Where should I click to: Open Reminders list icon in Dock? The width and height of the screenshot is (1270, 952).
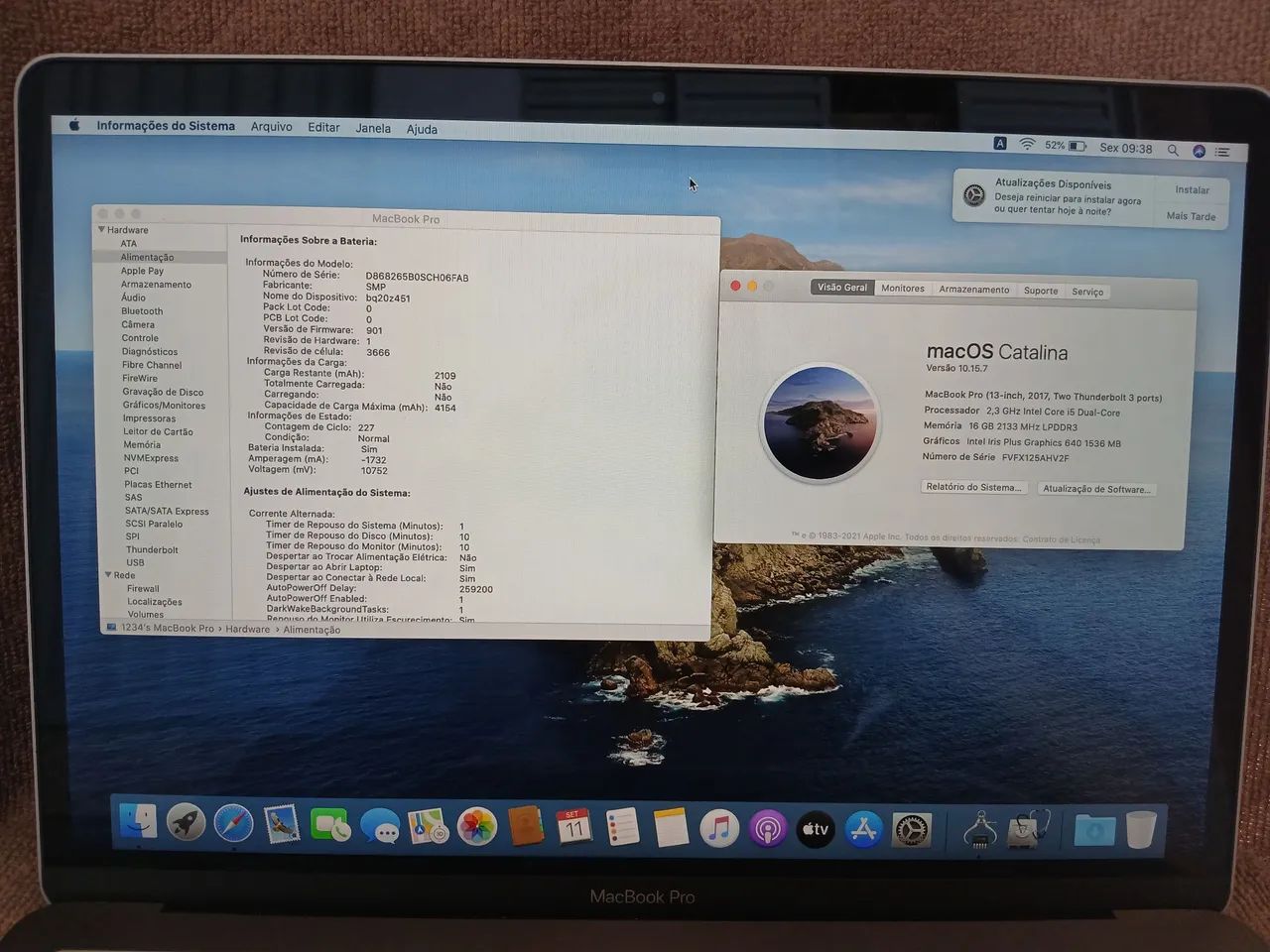tap(622, 828)
